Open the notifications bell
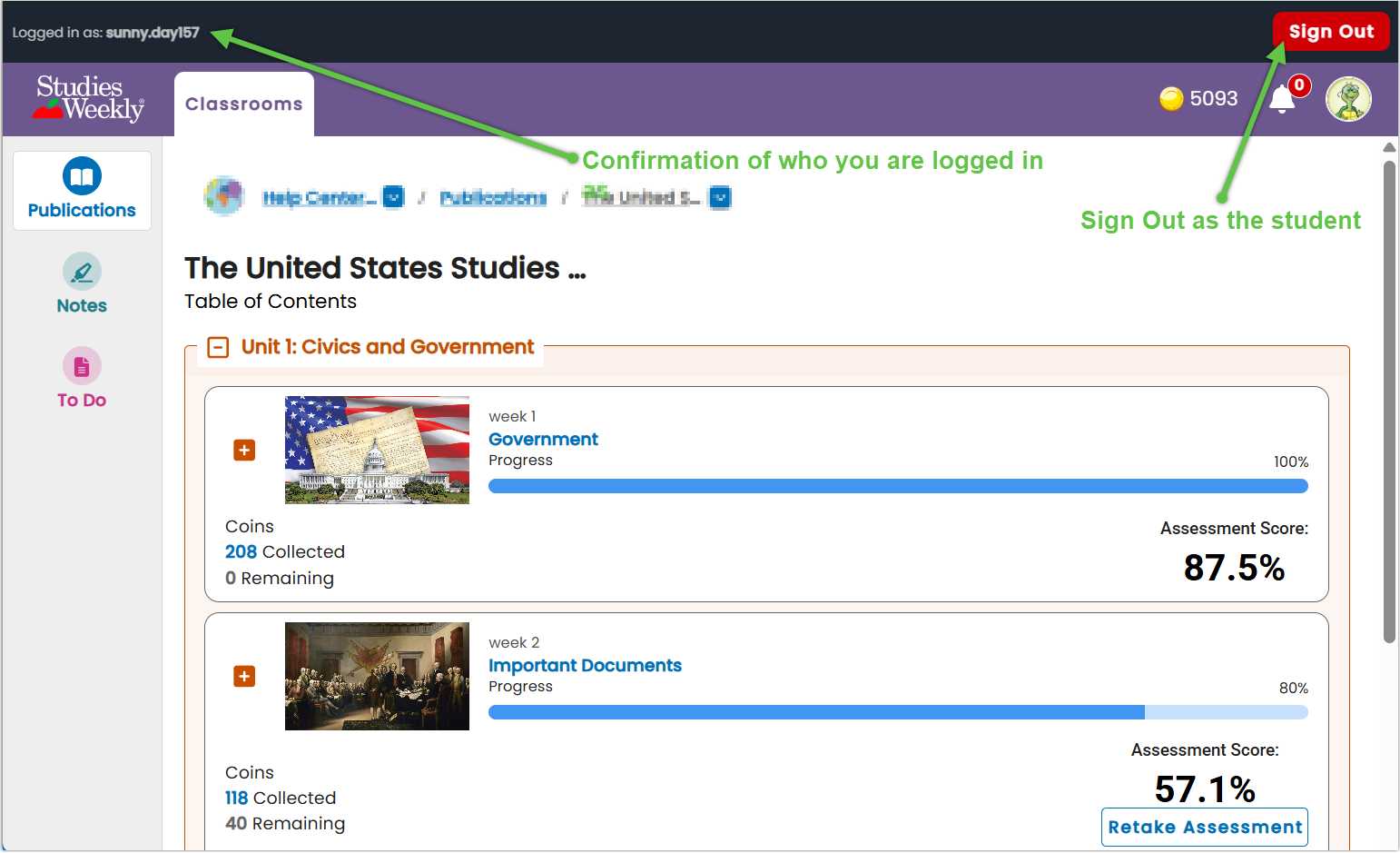Viewport: 1400px width, 853px height. click(1282, 100)
